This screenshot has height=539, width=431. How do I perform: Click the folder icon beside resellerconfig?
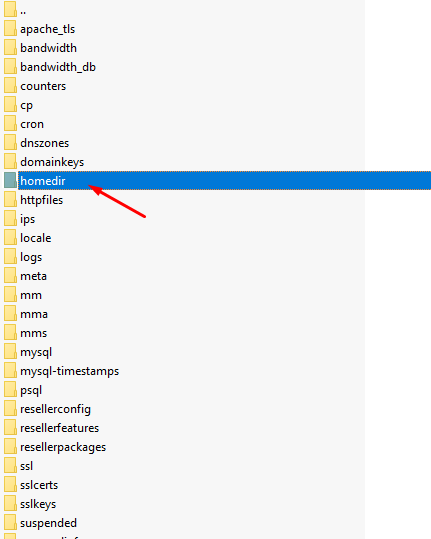(x=10, y=409)
